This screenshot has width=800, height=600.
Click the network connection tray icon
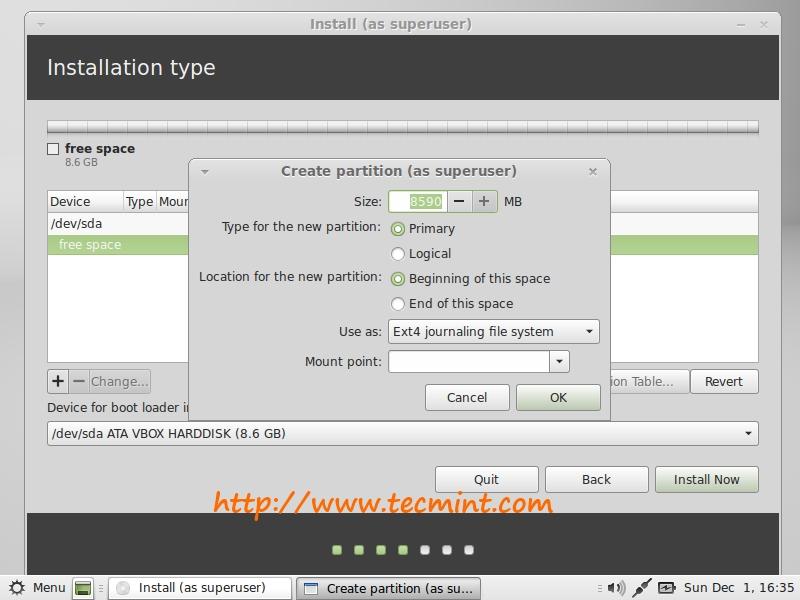pos(642,588)
